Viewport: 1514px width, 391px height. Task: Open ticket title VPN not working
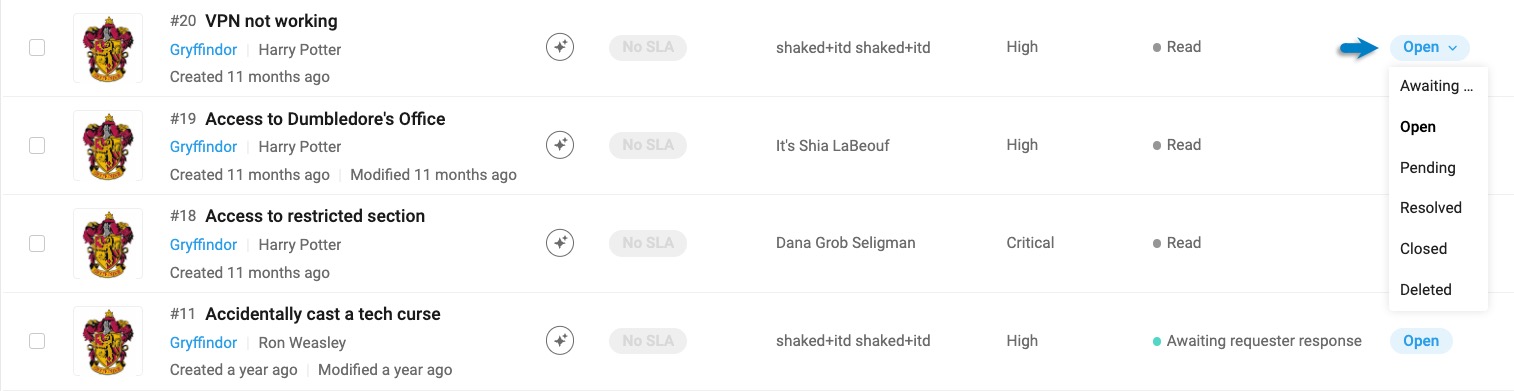click(271, 21)
